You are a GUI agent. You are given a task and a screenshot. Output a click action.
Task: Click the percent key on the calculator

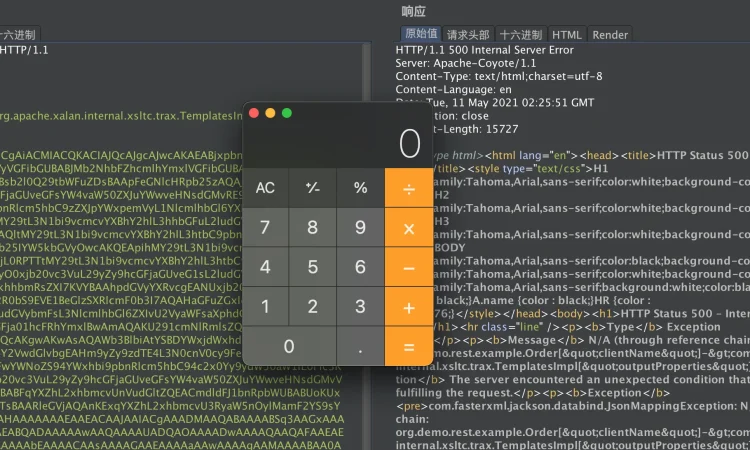pyautogui.click(x=361, y=187)
